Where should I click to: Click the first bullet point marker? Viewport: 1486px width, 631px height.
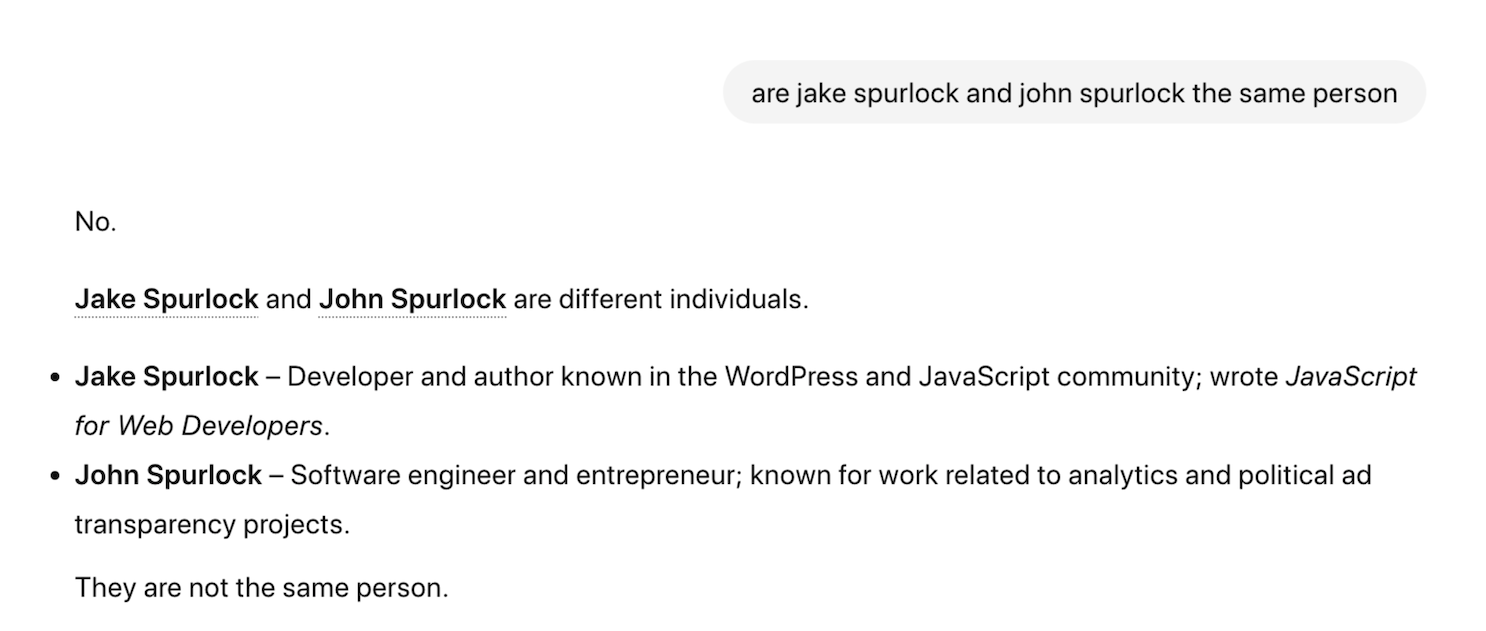(x=55, y=378)
